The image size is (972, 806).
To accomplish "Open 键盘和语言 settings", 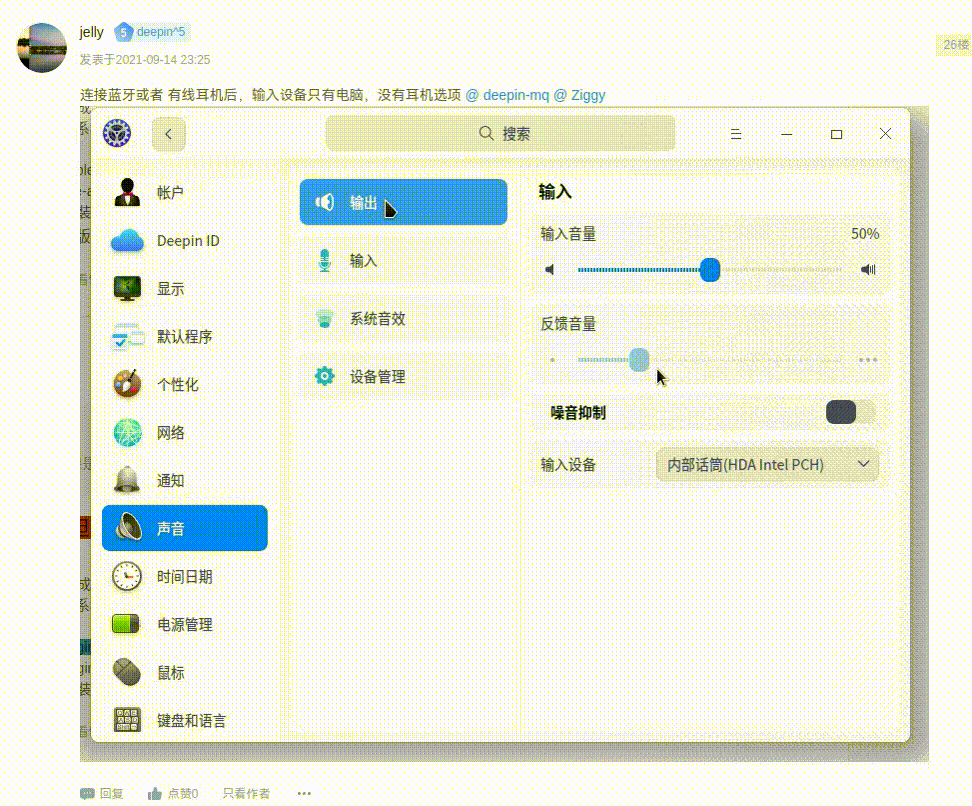I will (185, 720).
